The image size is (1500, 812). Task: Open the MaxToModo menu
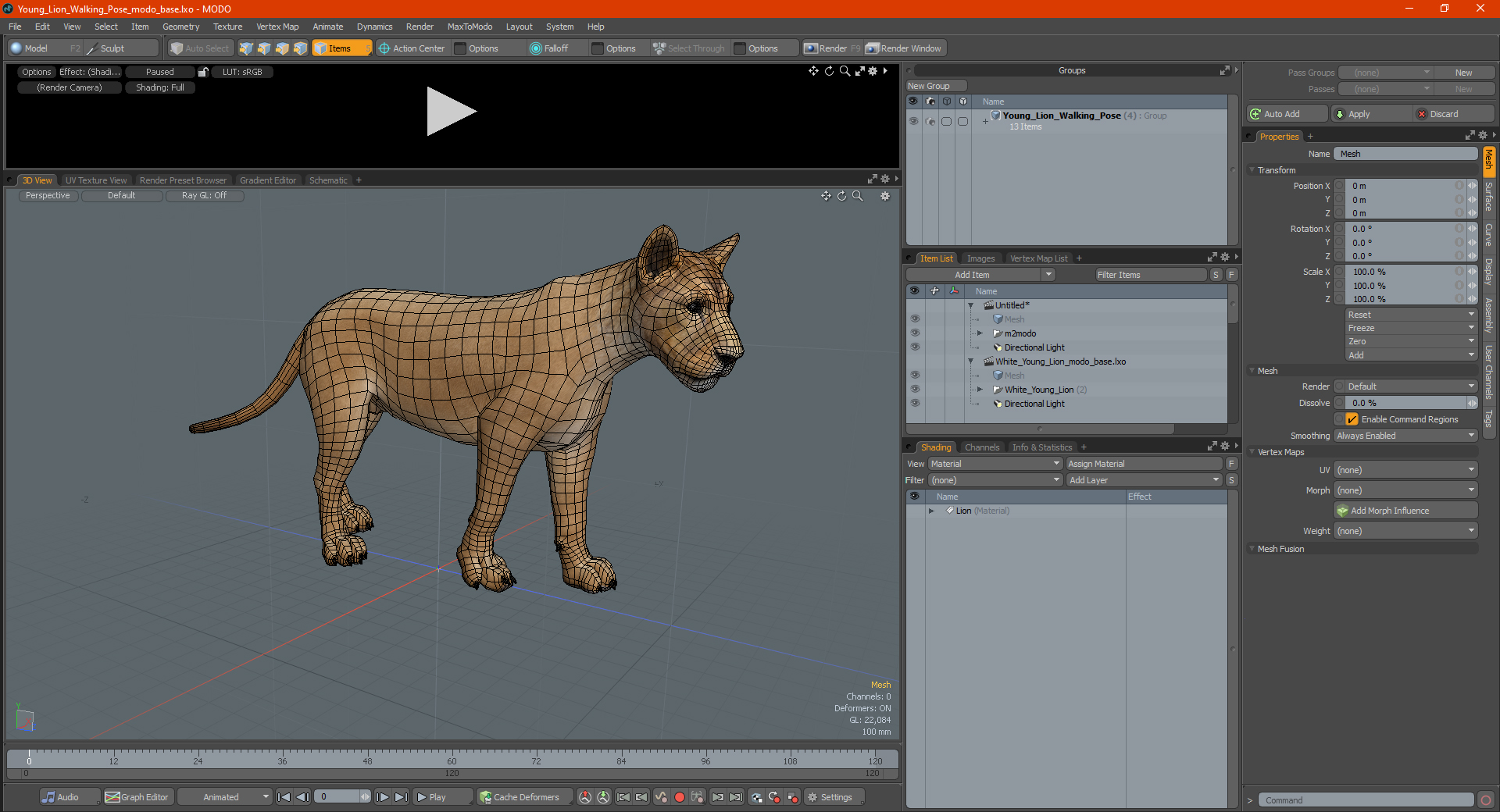coord(470,27)
